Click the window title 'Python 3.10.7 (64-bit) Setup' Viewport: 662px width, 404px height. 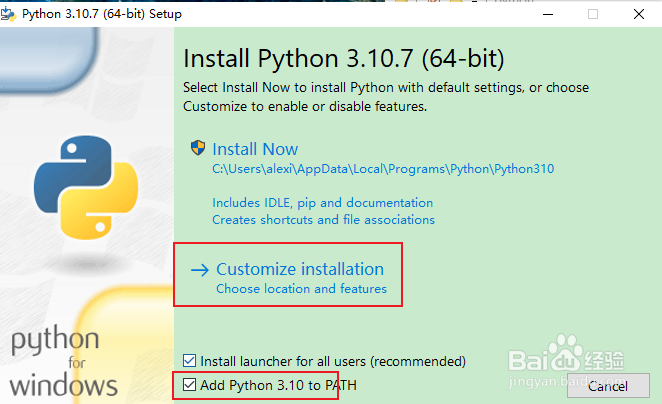pyautogui.click(x=102, y=14)
